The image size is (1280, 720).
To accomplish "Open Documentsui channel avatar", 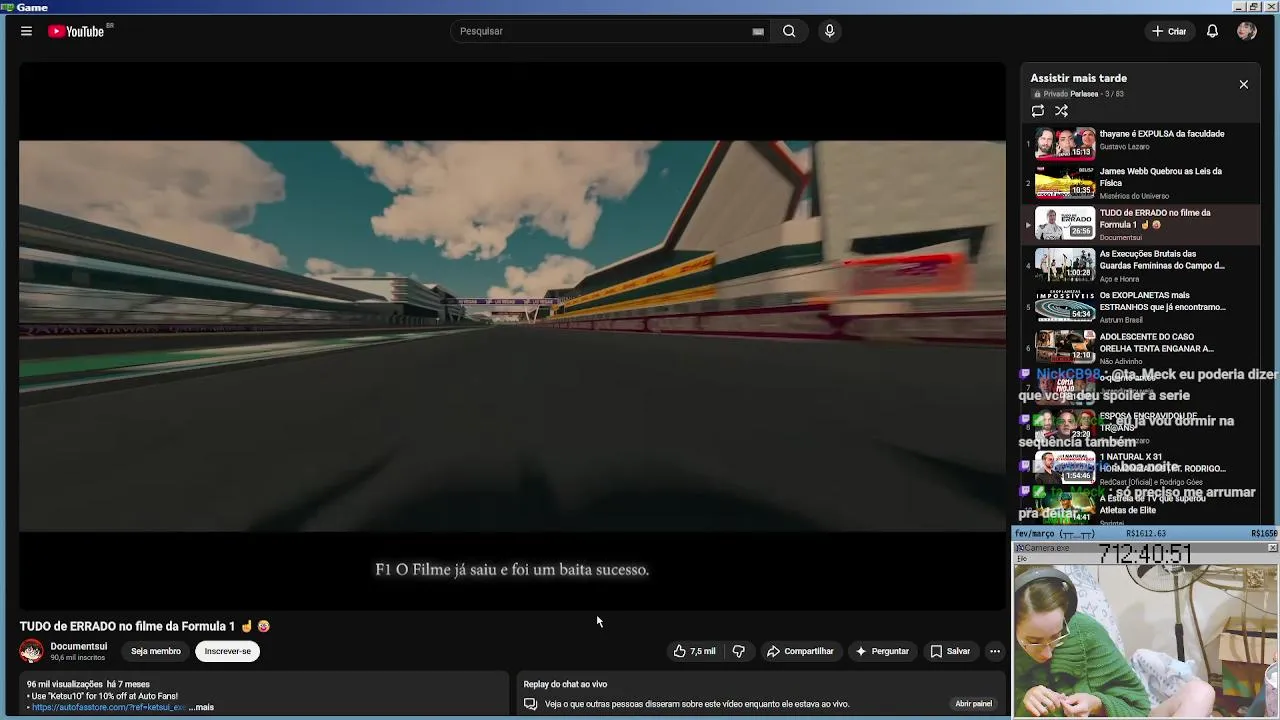I will [x=32, y=651].
